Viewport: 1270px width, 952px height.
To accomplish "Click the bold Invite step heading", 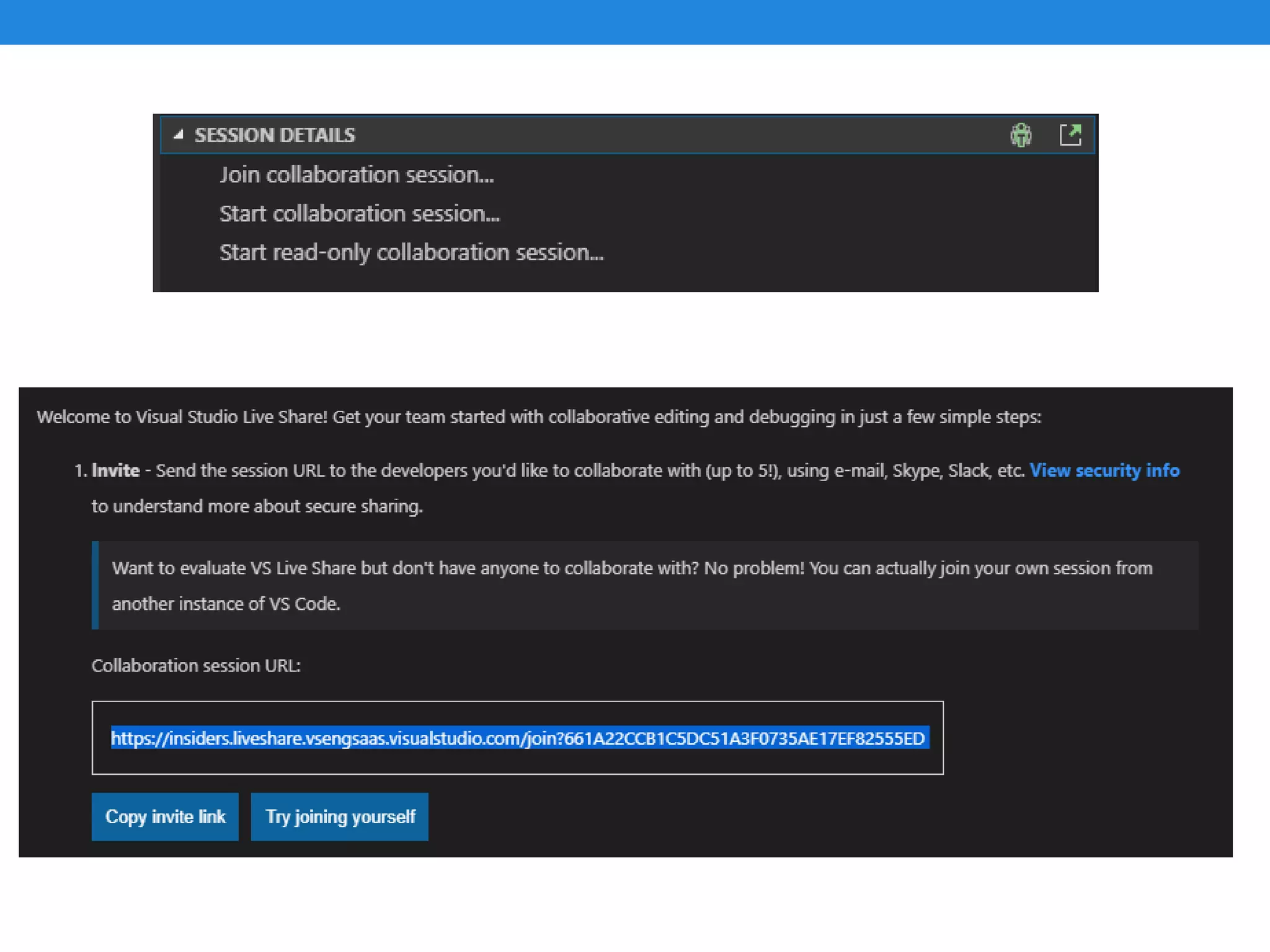I will point(116,470).
